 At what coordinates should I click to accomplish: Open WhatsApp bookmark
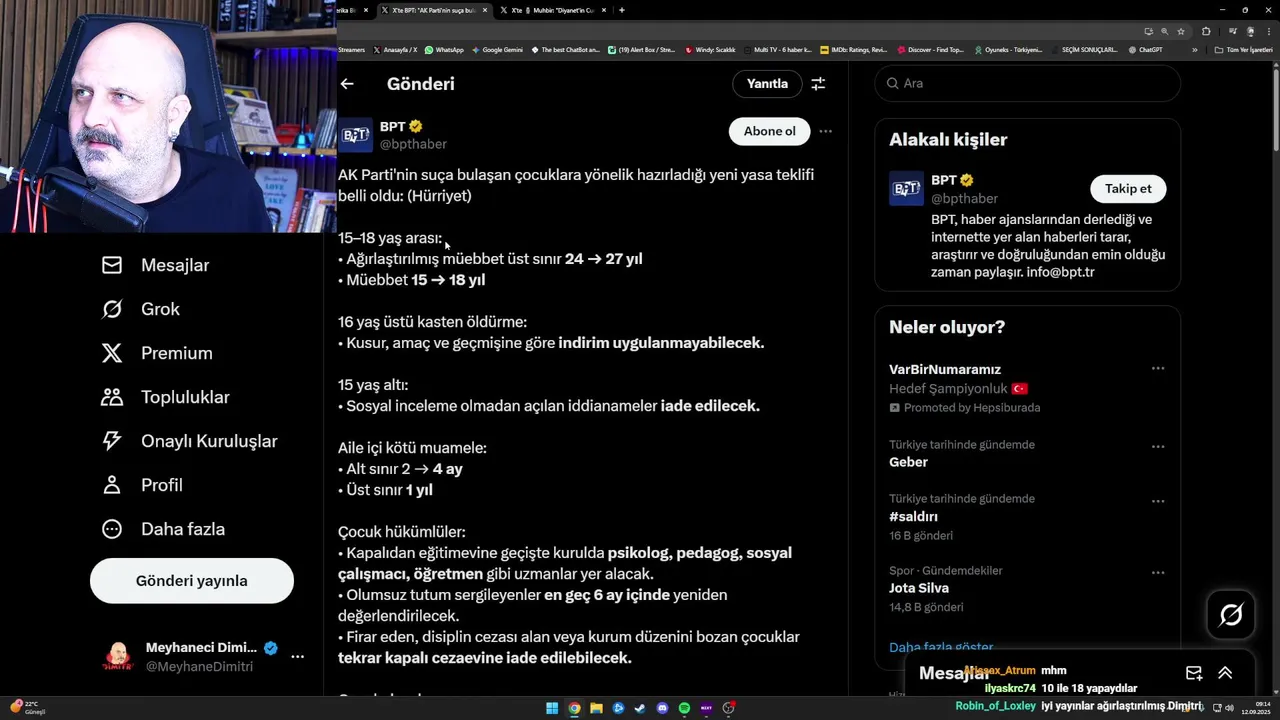444,49
